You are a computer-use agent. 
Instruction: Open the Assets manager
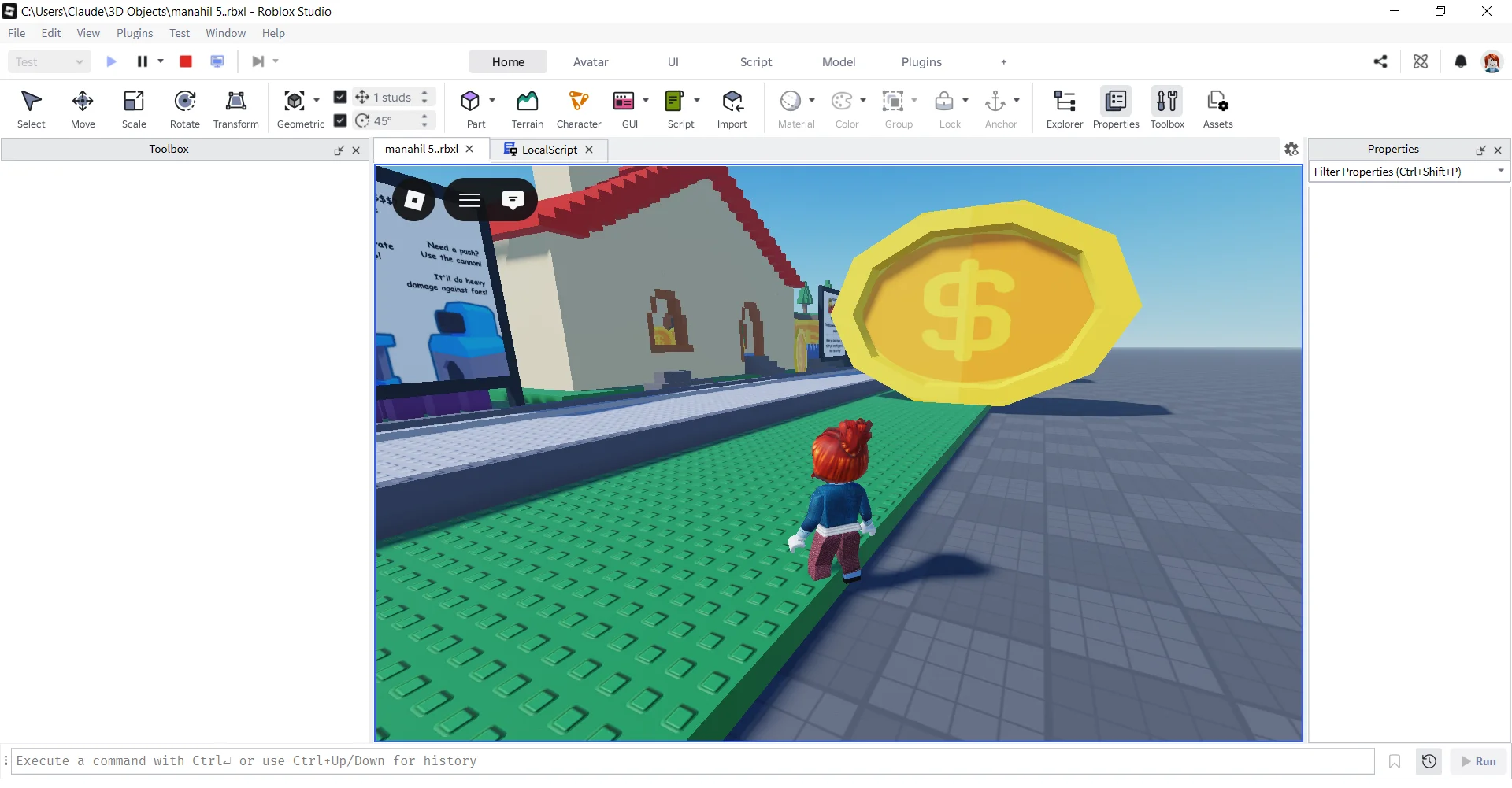(x=1217, y=109)
